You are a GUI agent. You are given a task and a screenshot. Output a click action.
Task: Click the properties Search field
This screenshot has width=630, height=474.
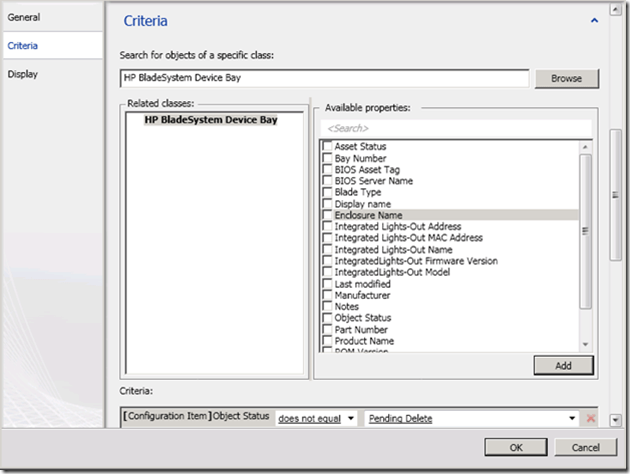455,128
